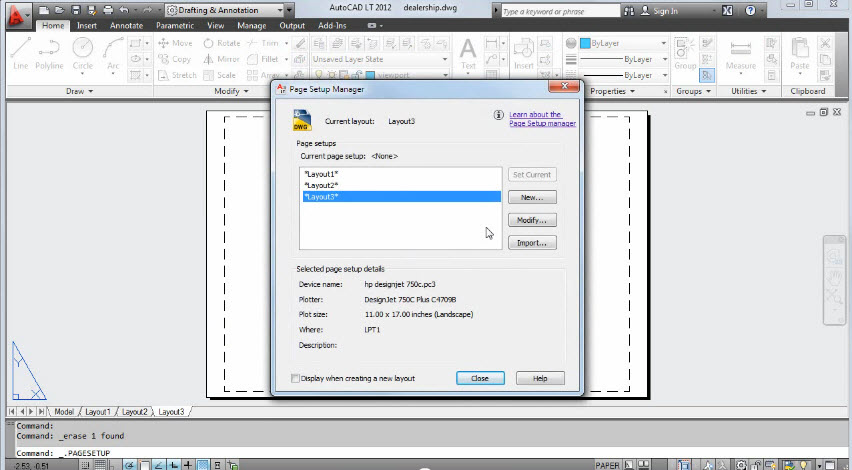The width and height of the screenshot is (852, 470).
Task: Click the binoculars search icon
Action: pos(629,11)
